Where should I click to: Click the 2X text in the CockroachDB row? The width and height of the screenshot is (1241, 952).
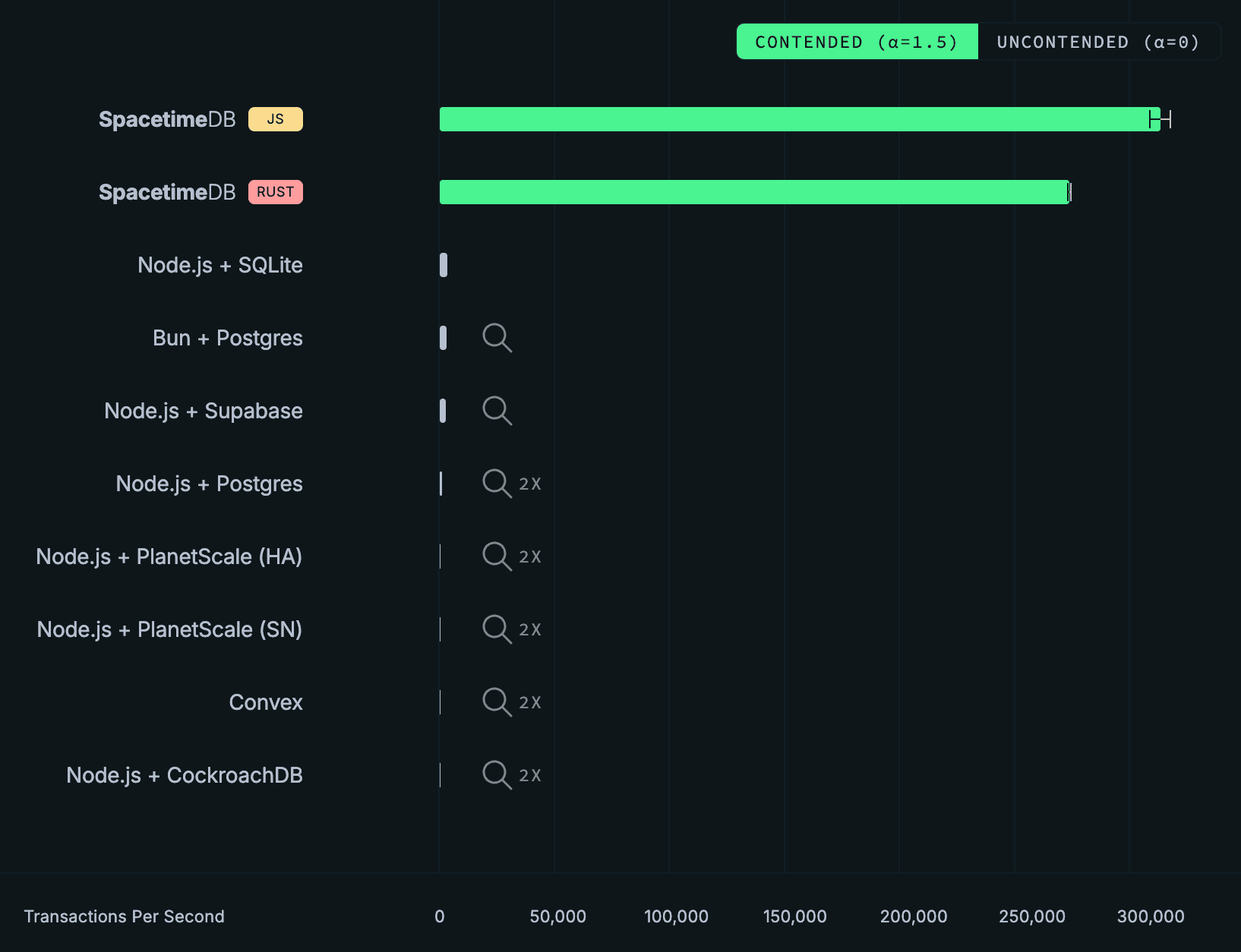pyautogui.click(x=530, y=776)
